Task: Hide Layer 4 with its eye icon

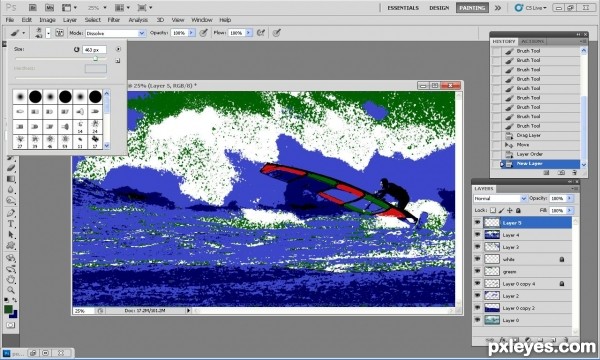Action: pyautogui.click(x=478, y=235)
